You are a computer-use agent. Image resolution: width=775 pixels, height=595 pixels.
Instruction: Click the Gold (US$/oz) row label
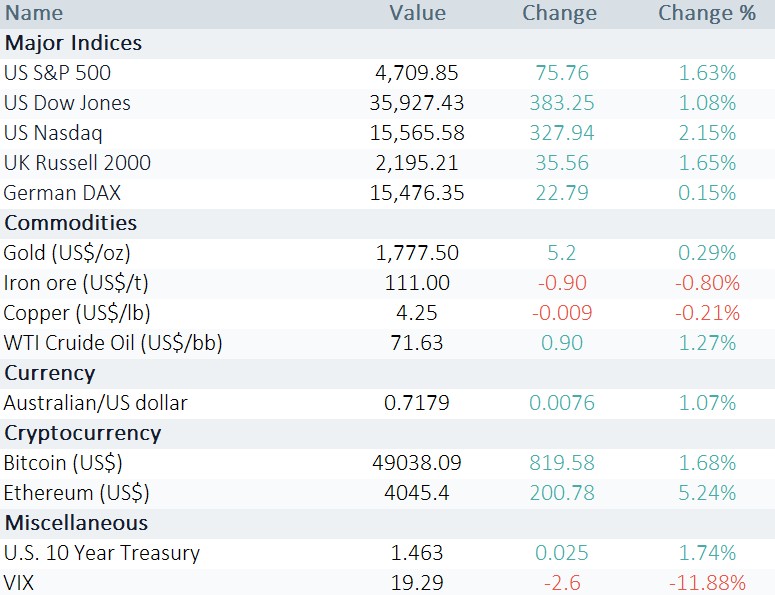[x=67, y=253]
